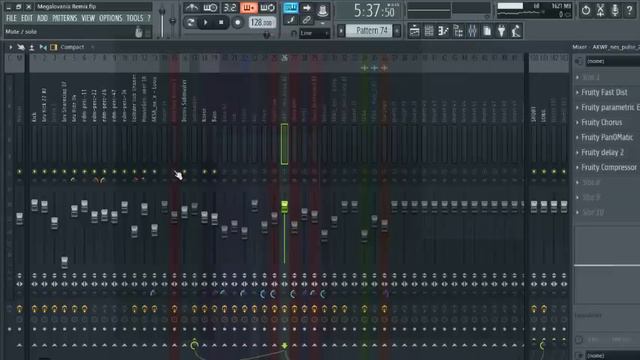
Task: Switch pattern/song mode button
Action: (190, 22)
